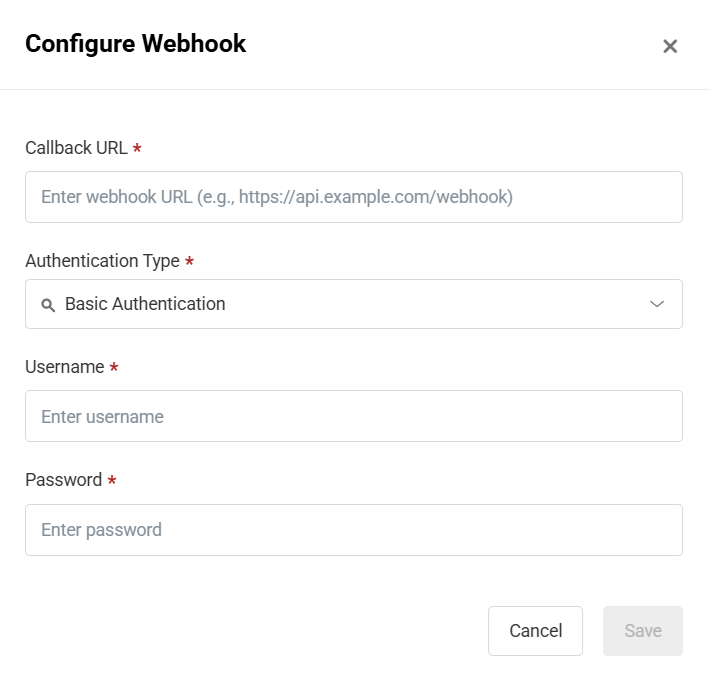Expand the Authentication Type chevron arrow
The height and width of the screenshot is (682, 709).
click(x=657, y=304)
